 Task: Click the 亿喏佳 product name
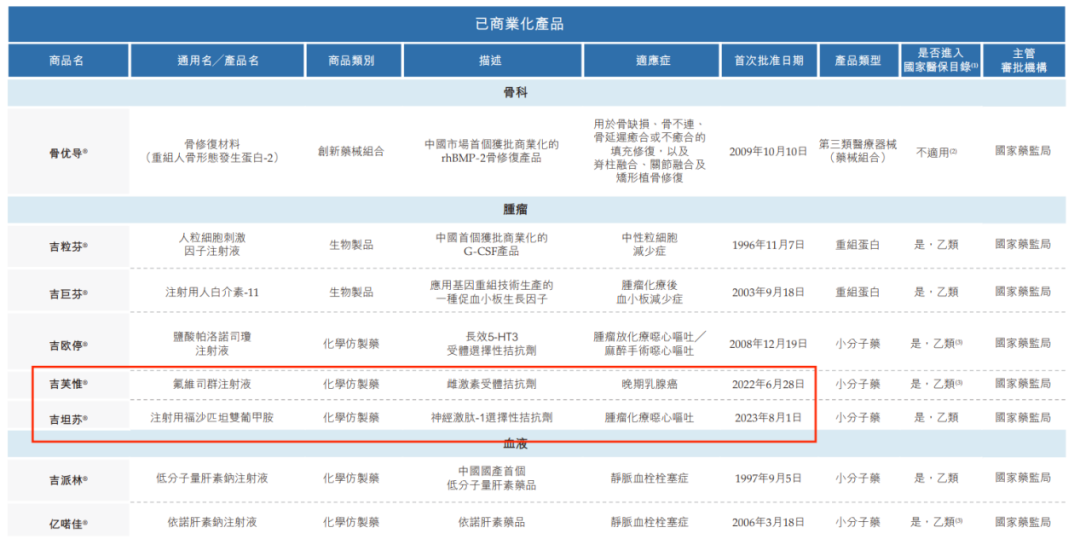pyautogui.click(x=68, y=523)
